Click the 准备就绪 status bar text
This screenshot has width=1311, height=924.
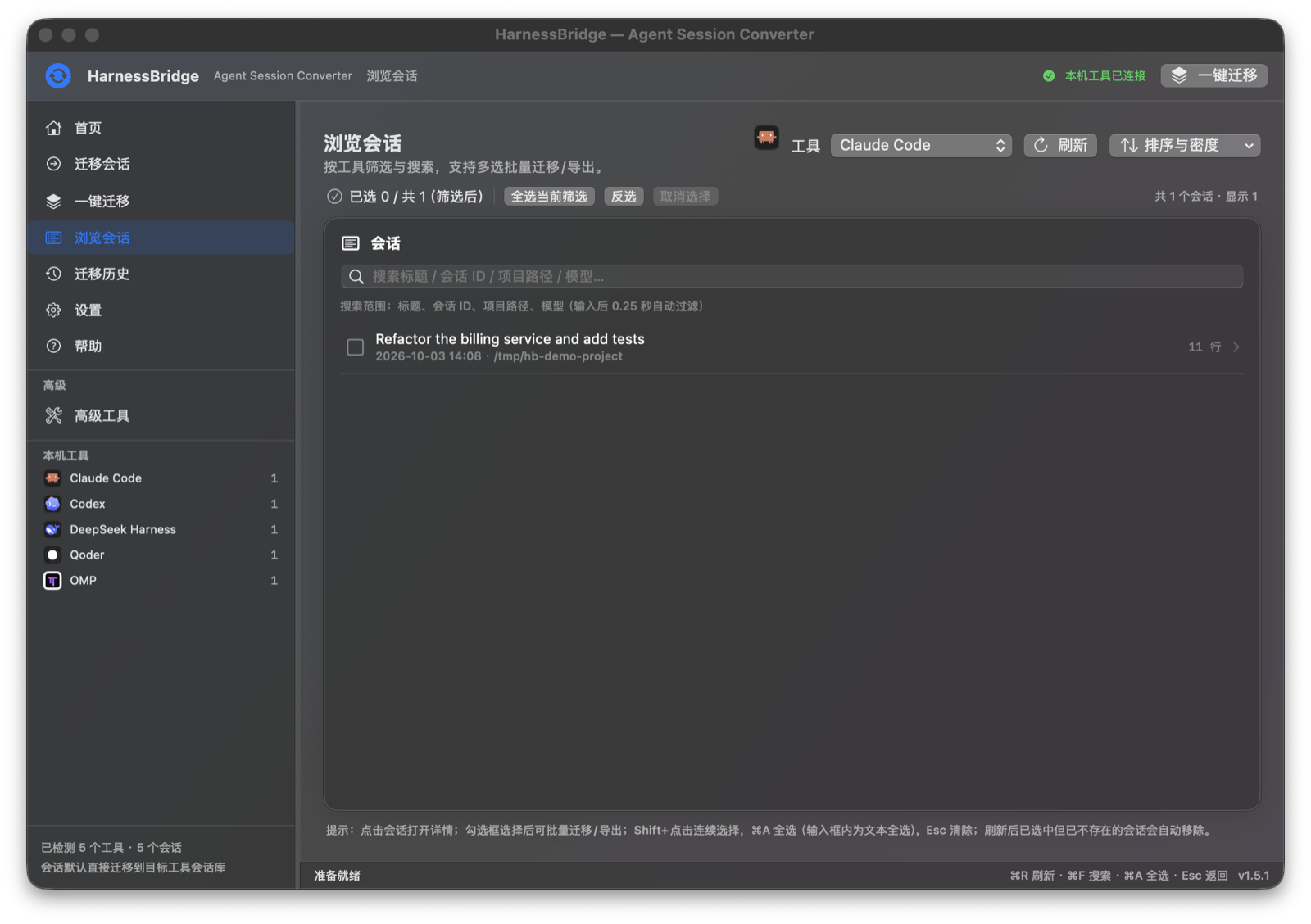(338, 876)
